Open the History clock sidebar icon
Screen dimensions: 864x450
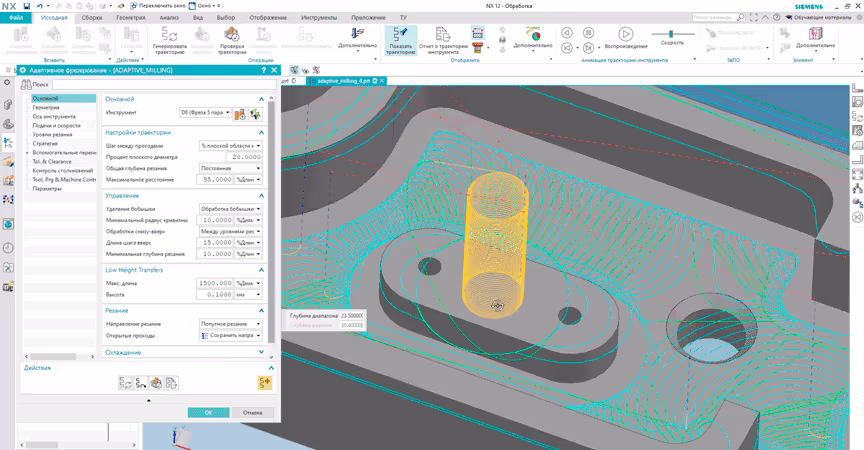click(8, 248)
